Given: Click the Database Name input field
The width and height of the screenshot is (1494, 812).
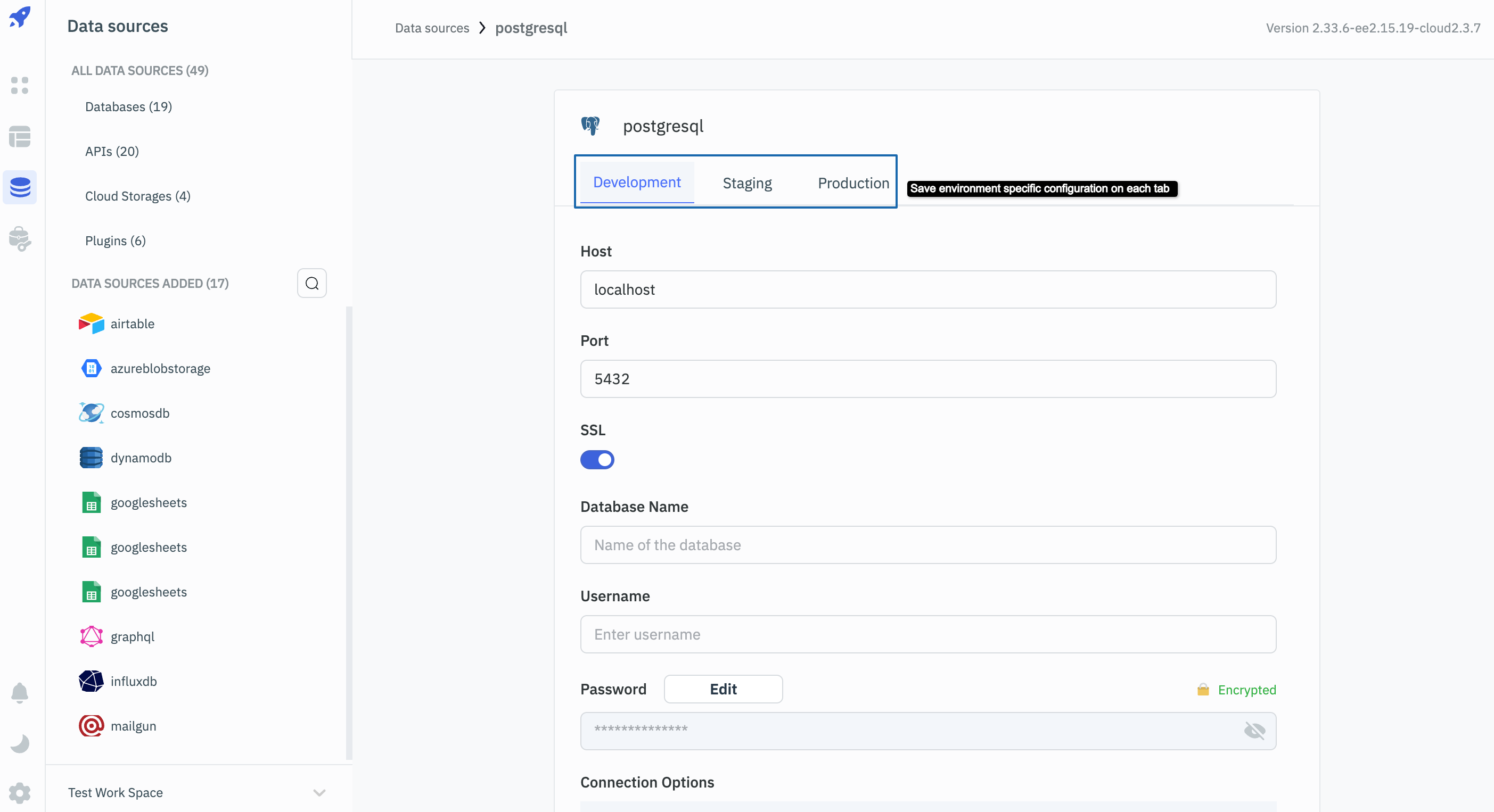Looking at the screenshot, I should pyautogui.click(x=928, y=544).
